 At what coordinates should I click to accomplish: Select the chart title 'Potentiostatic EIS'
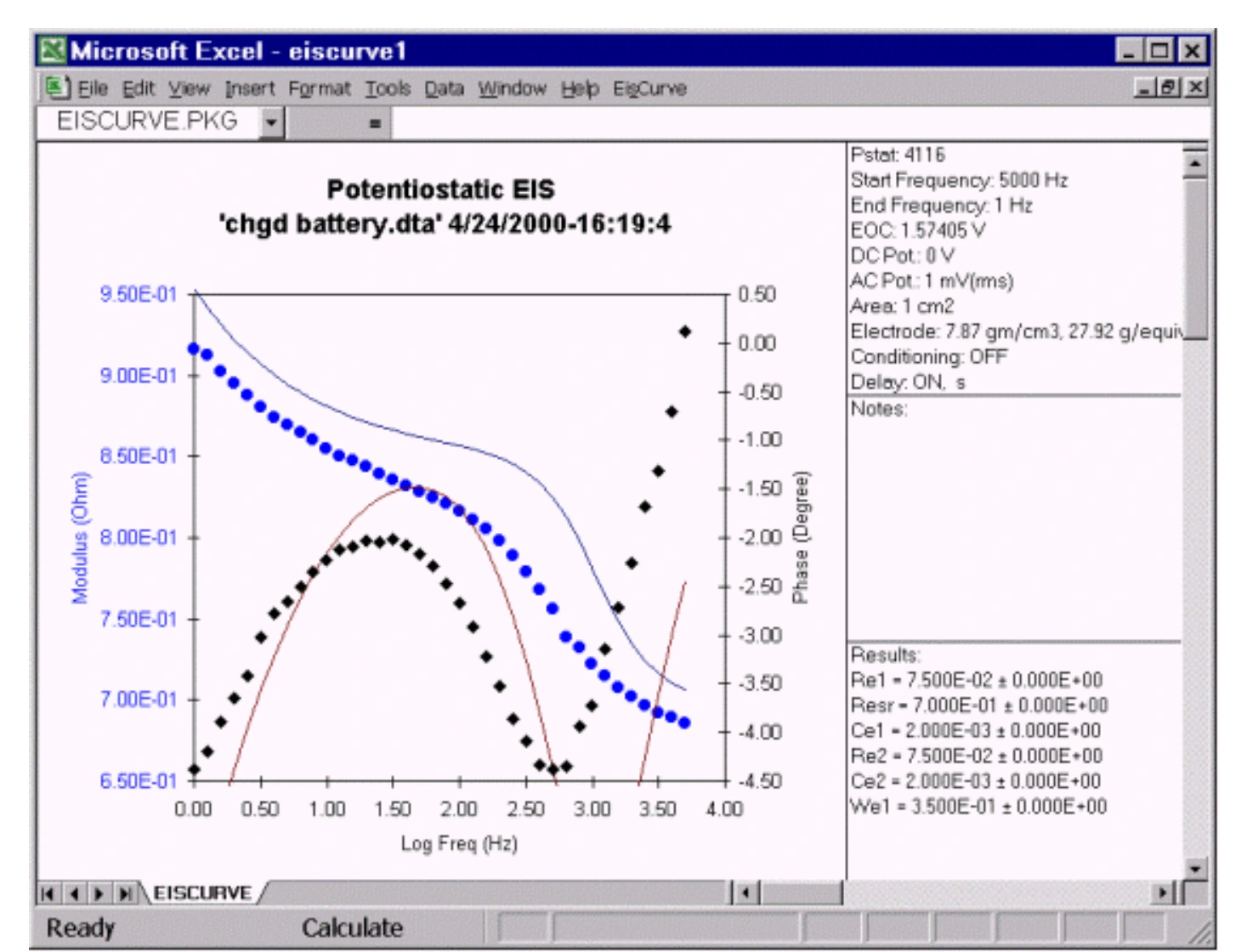coord(440,190)
